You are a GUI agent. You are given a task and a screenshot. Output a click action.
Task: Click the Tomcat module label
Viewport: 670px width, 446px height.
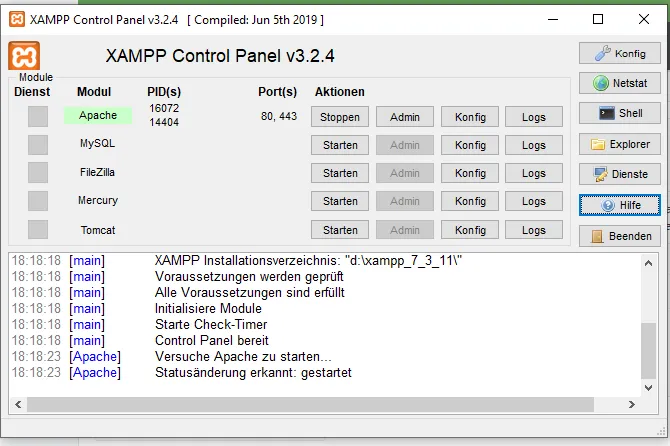[98, 230]
